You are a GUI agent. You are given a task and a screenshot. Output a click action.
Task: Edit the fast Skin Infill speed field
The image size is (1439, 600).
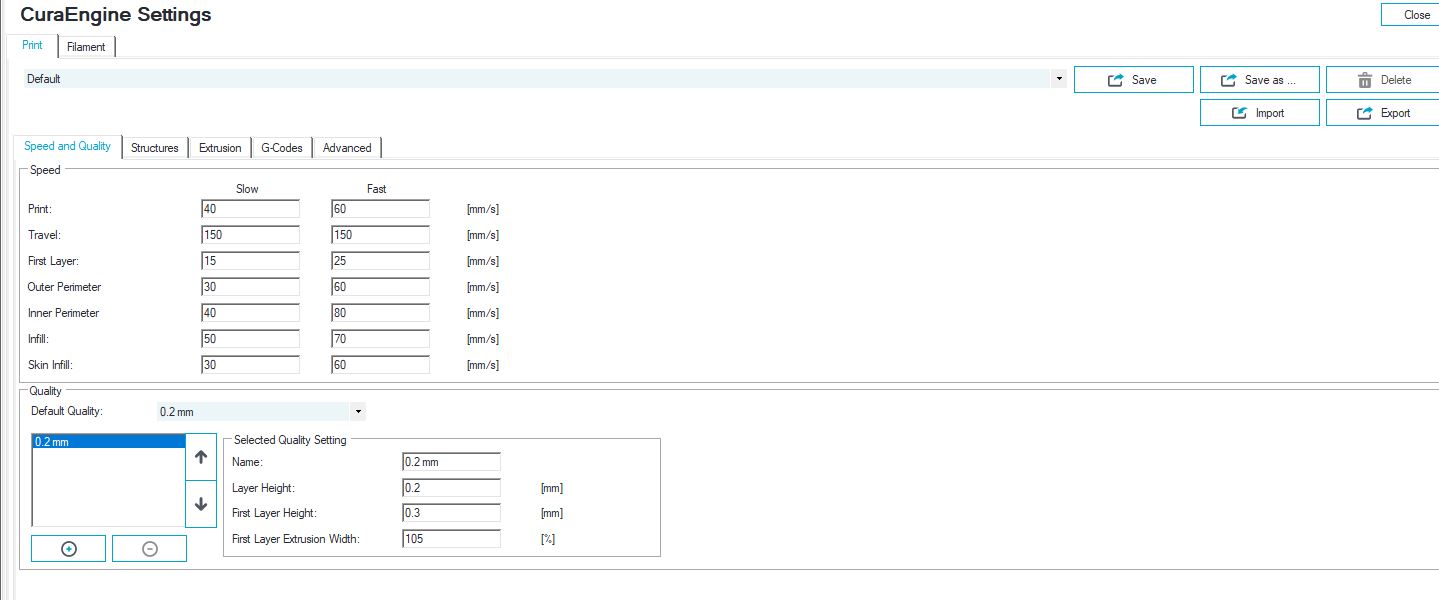click(x=380, y=365)
